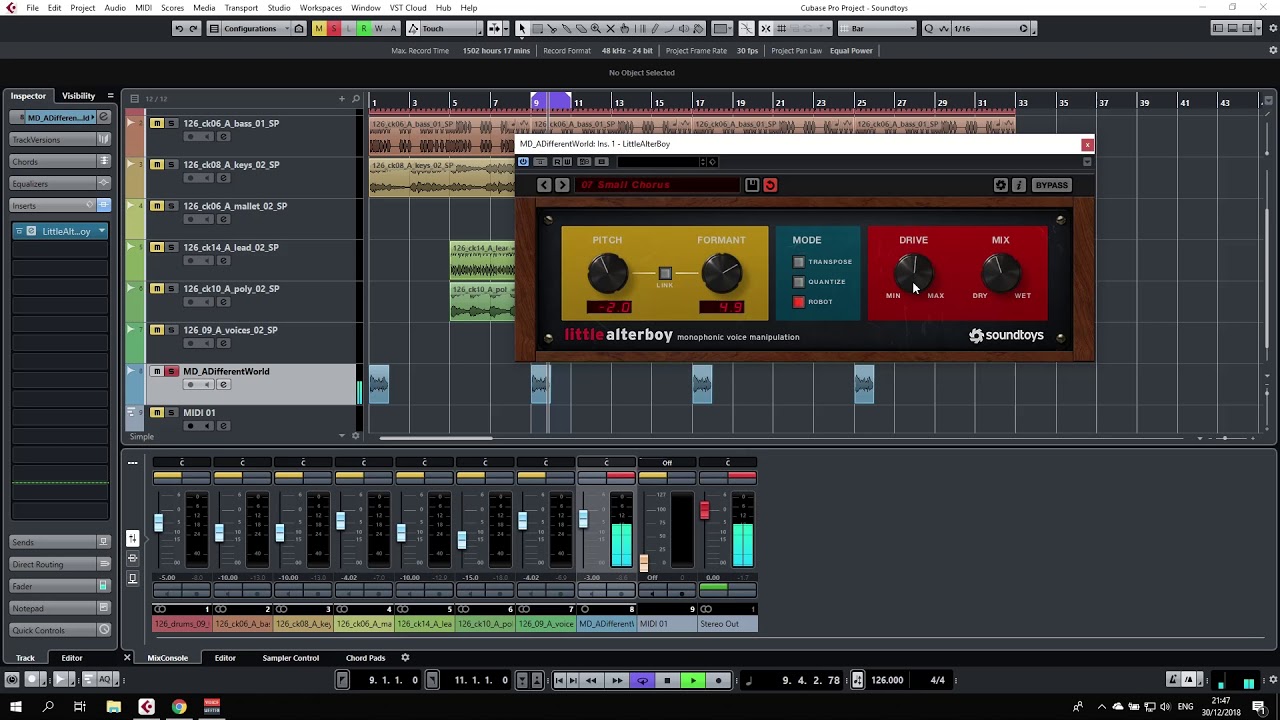The width and height of the screenshot is (1280, 720).
Task: Expand the Chords inspector section
Action: point(59,161)
